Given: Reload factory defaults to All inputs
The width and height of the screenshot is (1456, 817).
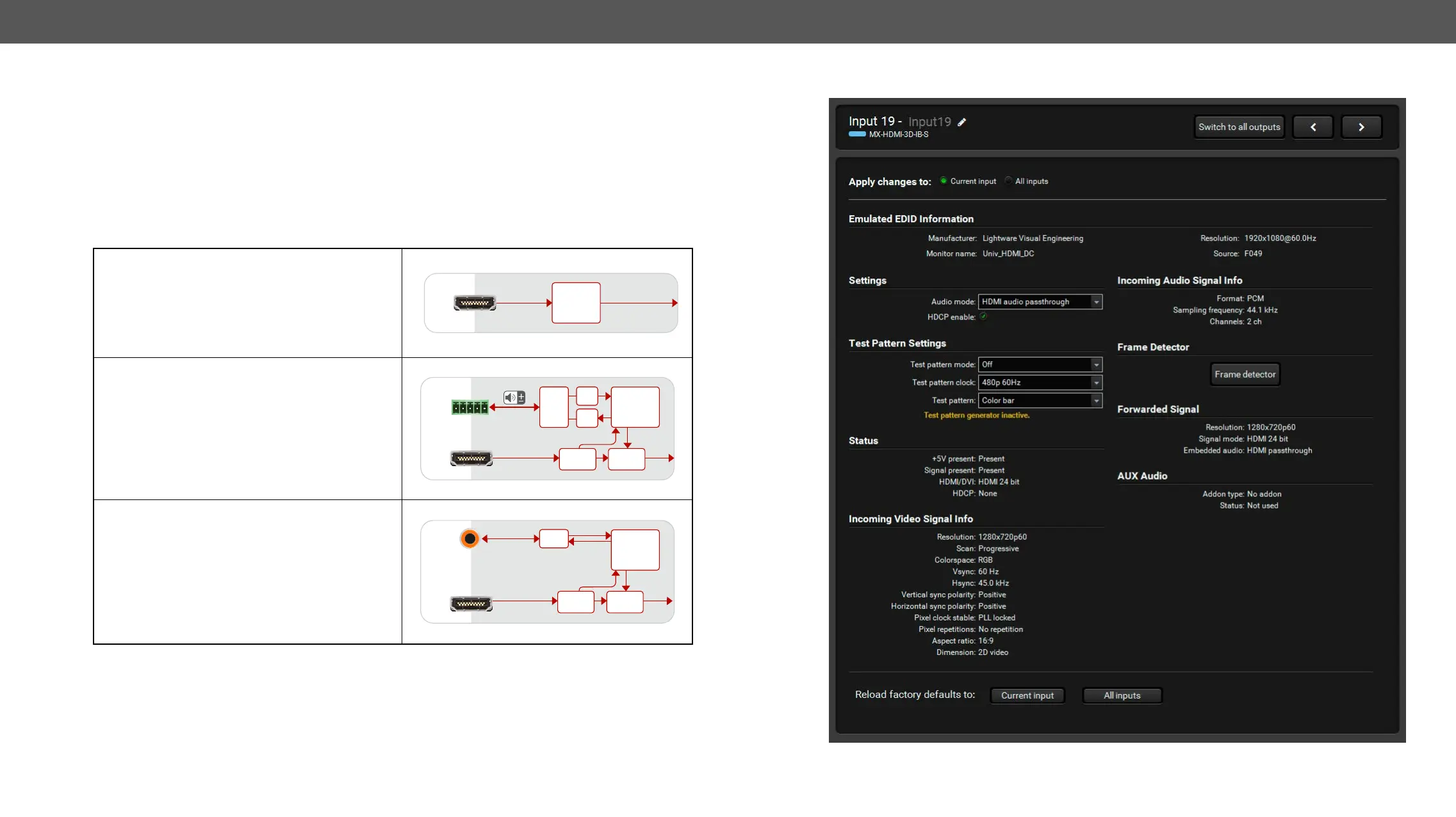Looking at the screenshot, I should click(x=1122, y=695).
